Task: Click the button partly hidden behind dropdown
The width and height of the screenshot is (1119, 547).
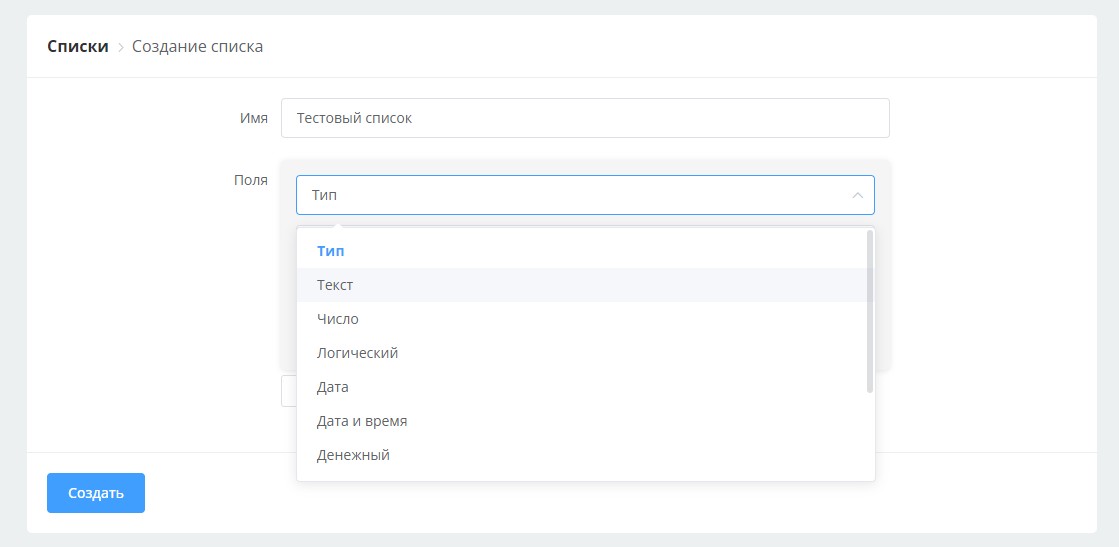Action: click(x=288, y=391)
